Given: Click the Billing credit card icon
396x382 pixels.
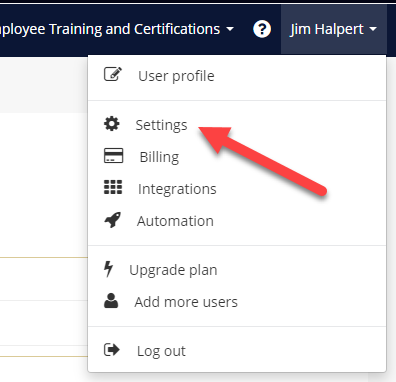Looking at the screenshot, I should [x=113, y=156].
